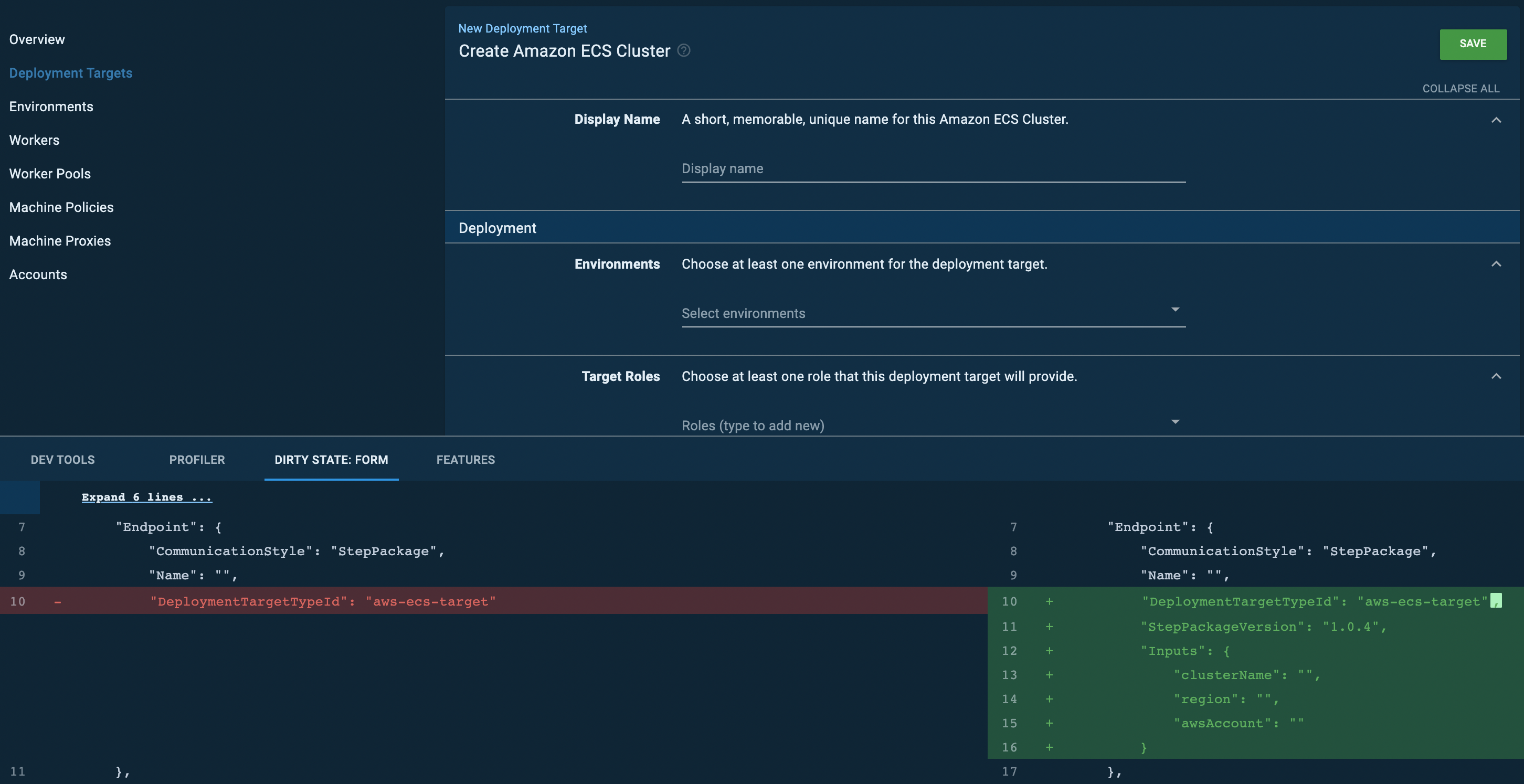Open the DEV TOOLS tab
The height and width of the screenshot is (784, 1524).
[62, 460]
